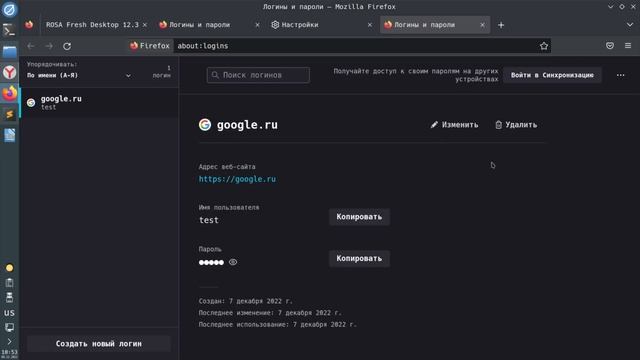Copy the username with Копировать
640x360 pixels.
(359, 217)
